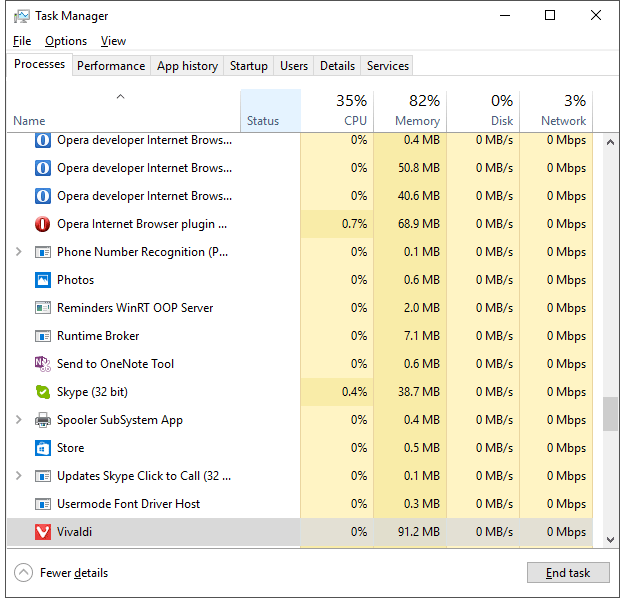The width and height of the screenshot is (625, 598).
Task: Click the Store app icon
Action: (x=43, y=448)
